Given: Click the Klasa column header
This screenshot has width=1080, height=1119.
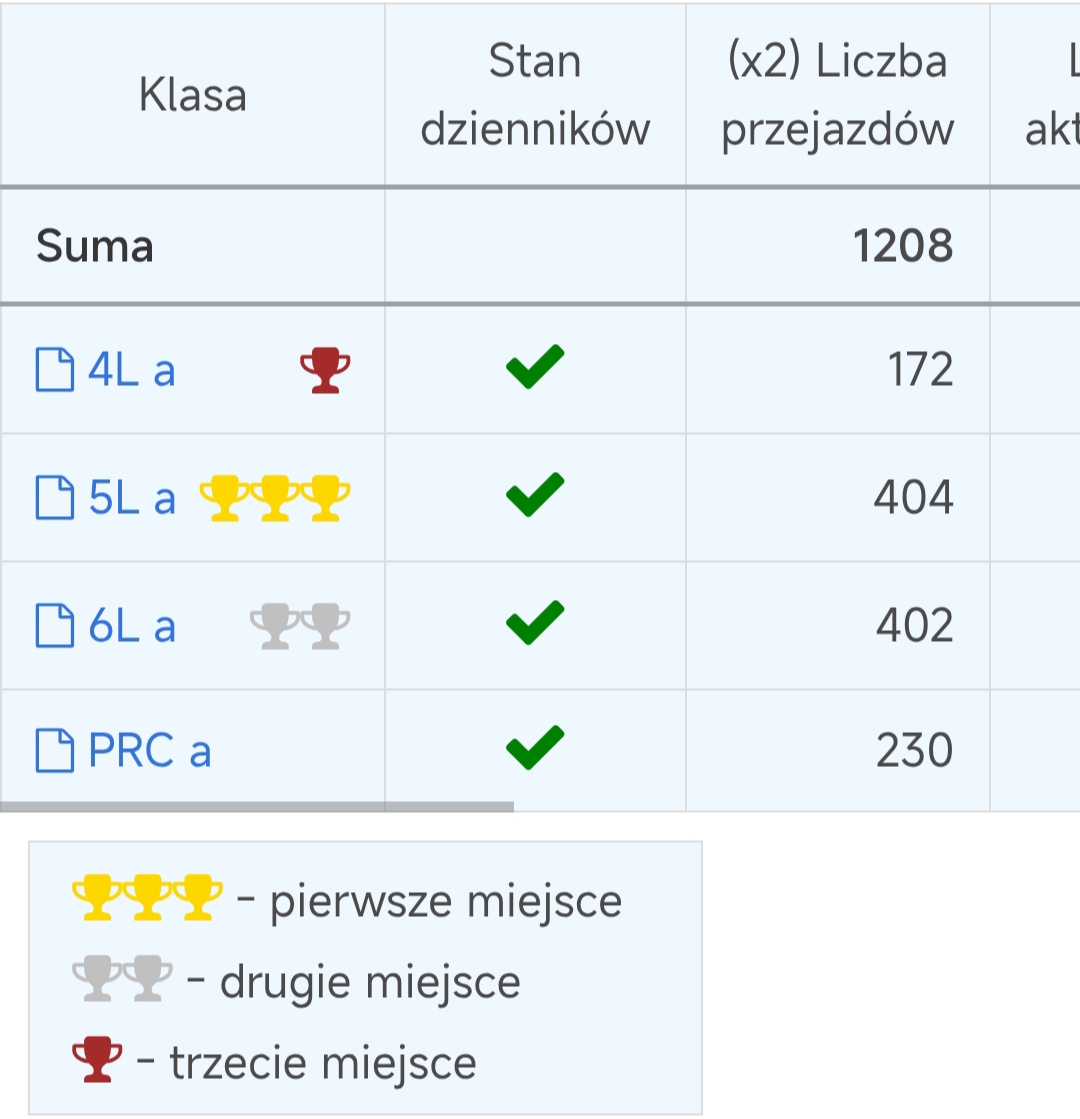Looking at the screenshot, I should (193, 95).
